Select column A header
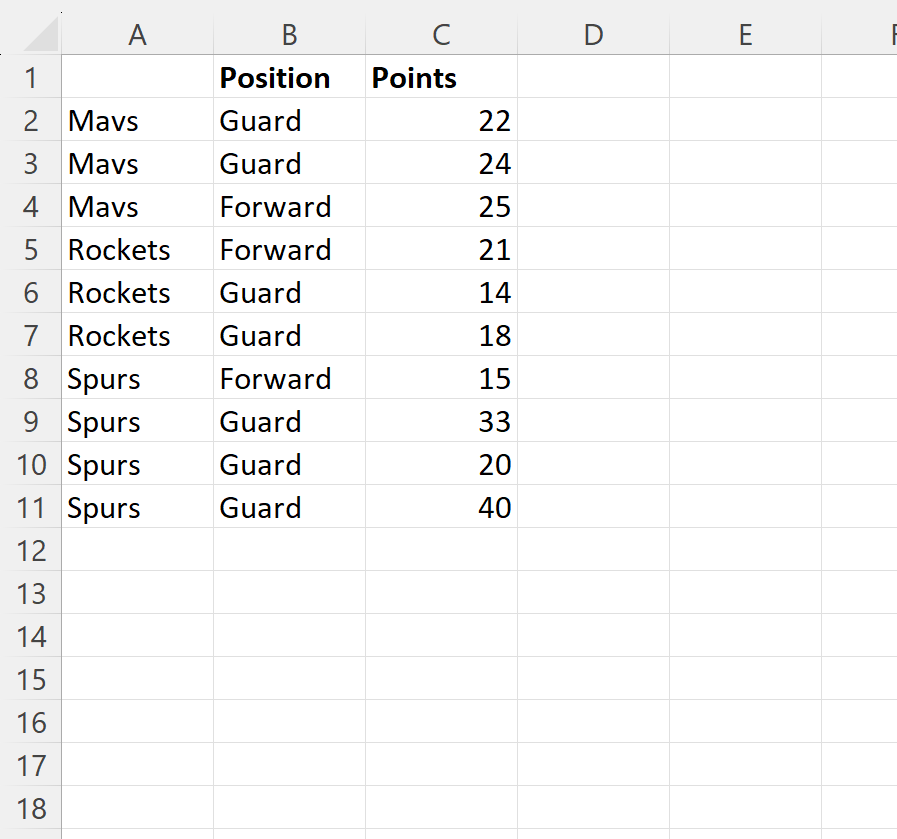897x839 pixels. tap(137, 34)
